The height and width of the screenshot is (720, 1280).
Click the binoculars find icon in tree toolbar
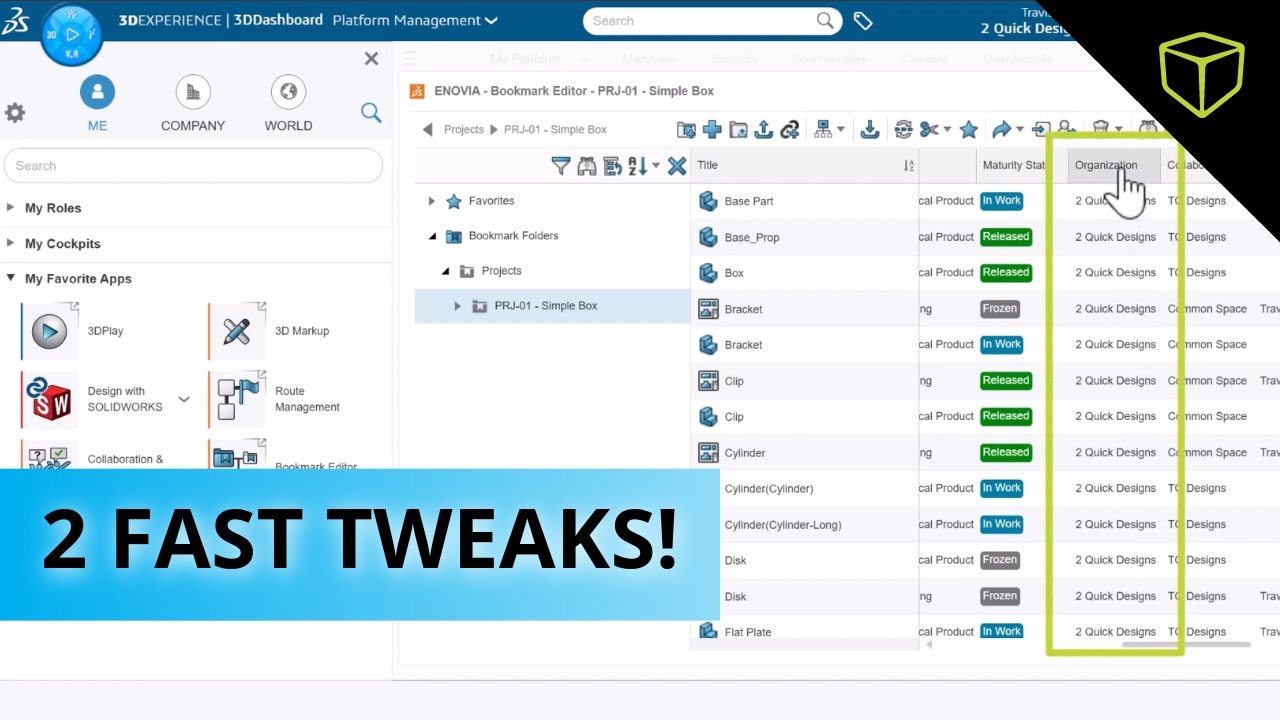587,166
